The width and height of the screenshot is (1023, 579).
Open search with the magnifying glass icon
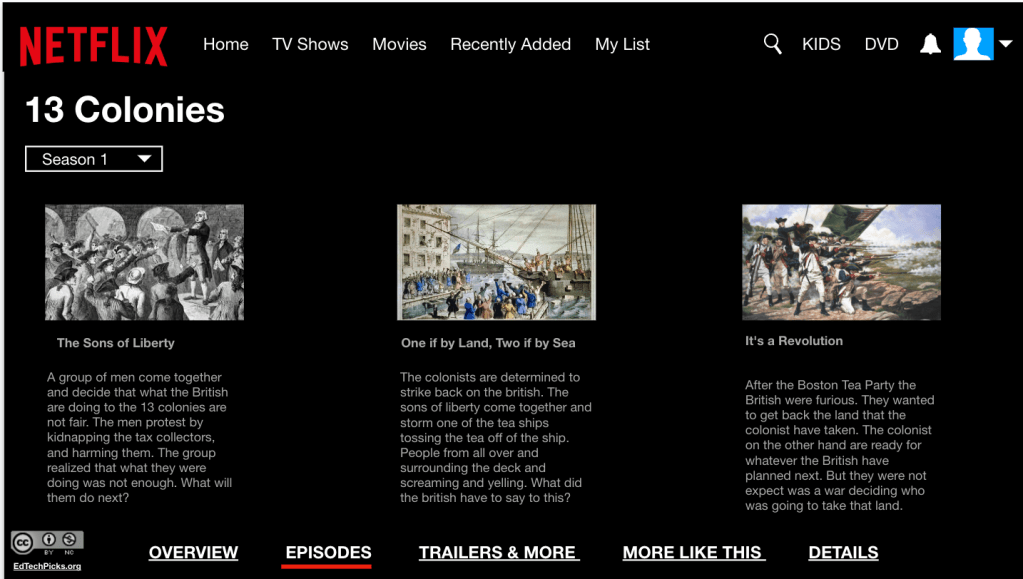point(772,44)
